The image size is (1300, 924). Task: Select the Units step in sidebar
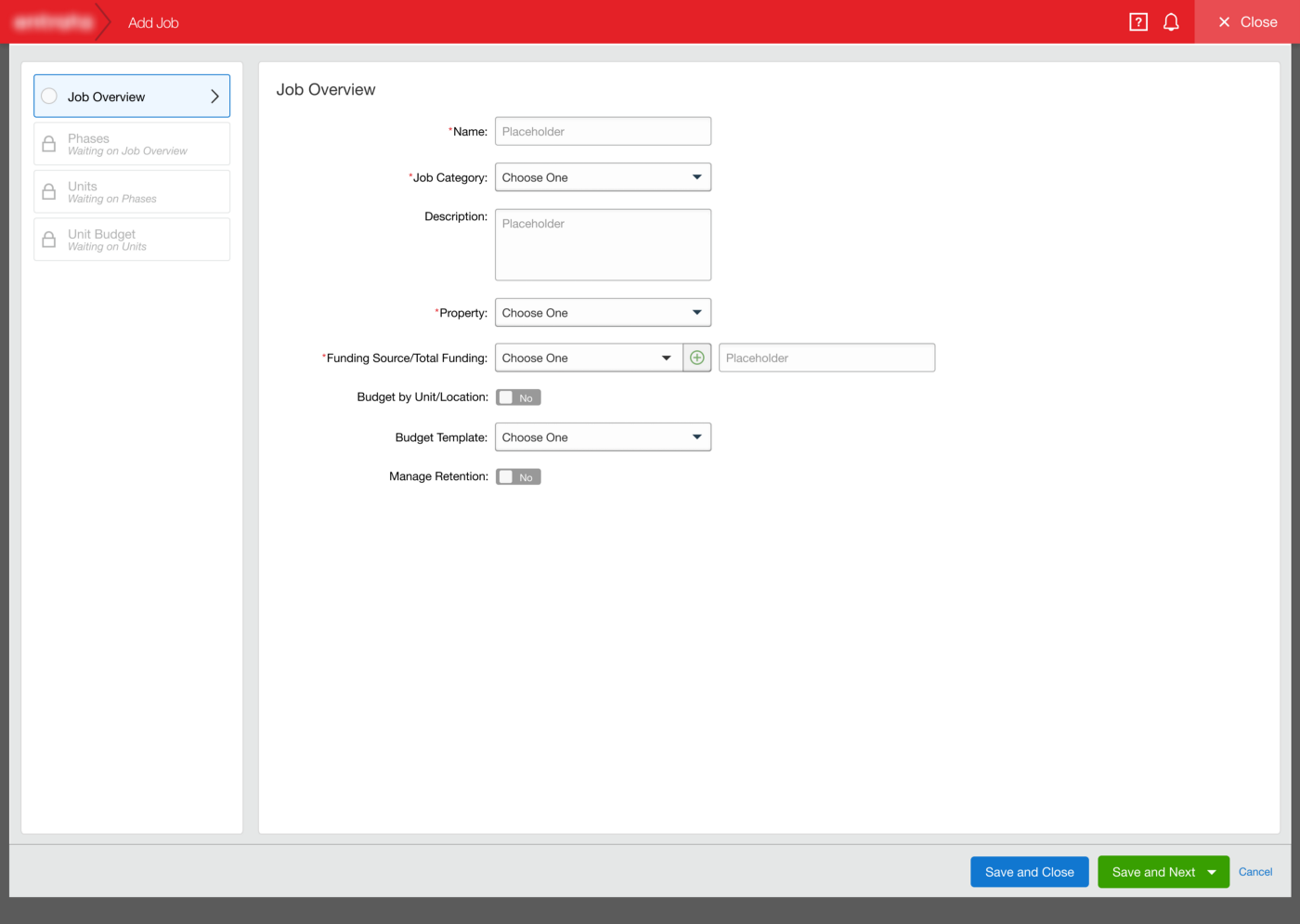click(x=132, y=191)
